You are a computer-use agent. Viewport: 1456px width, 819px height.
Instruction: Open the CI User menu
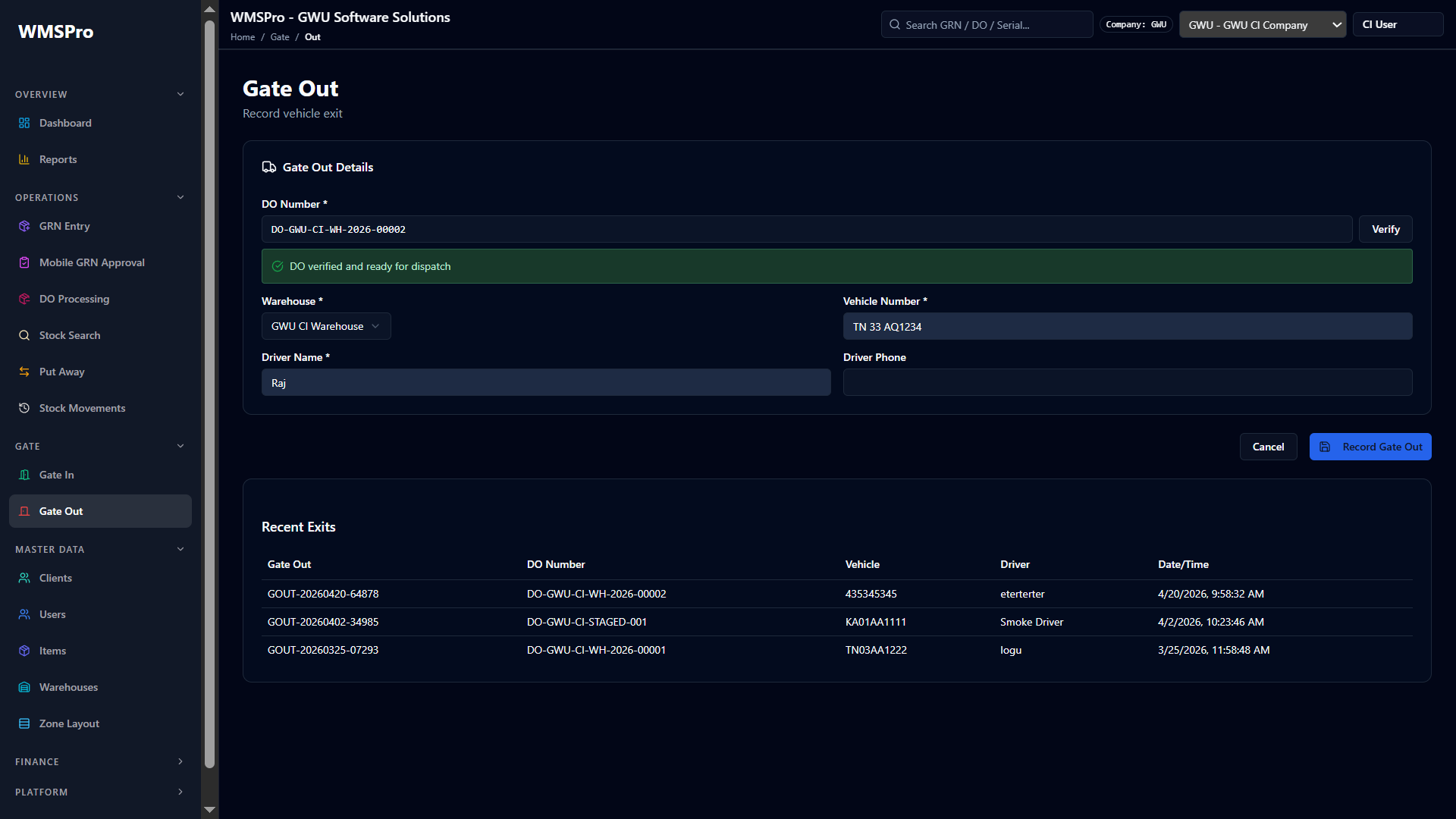pos(1398,24)
